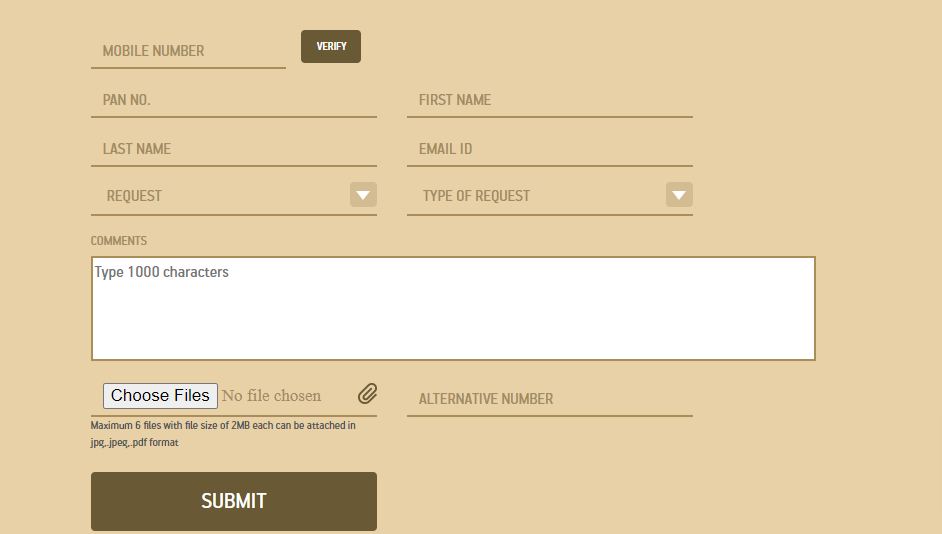
Task: Click the paperclip attachment icon
Action: coord(368,394)
